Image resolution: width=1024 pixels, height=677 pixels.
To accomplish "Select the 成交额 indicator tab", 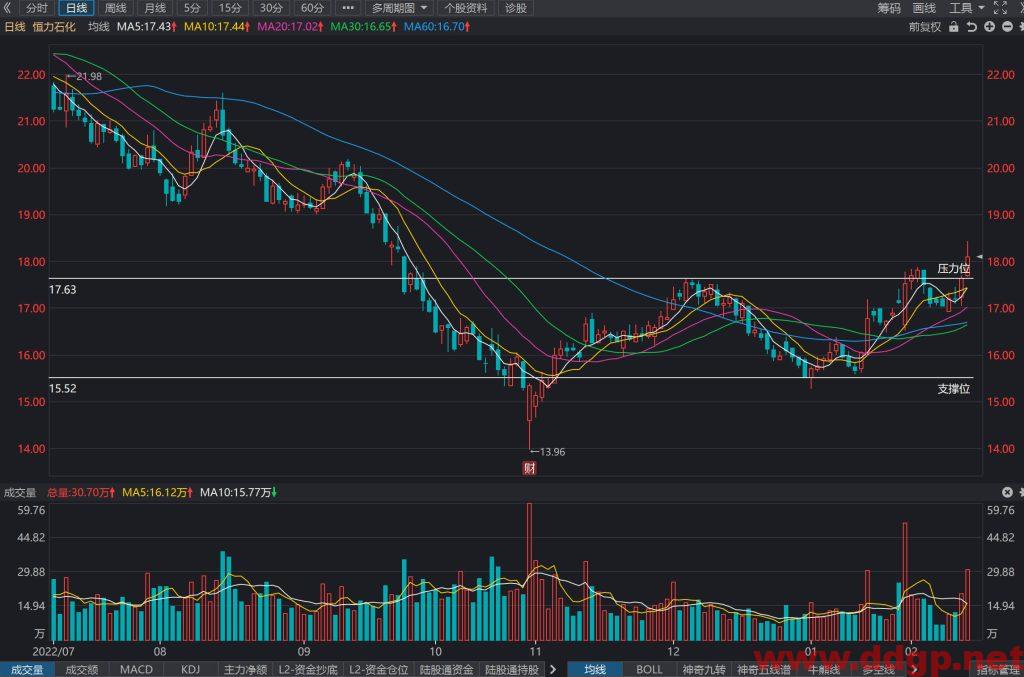I will pyautogui.click(x=82, y=670).
